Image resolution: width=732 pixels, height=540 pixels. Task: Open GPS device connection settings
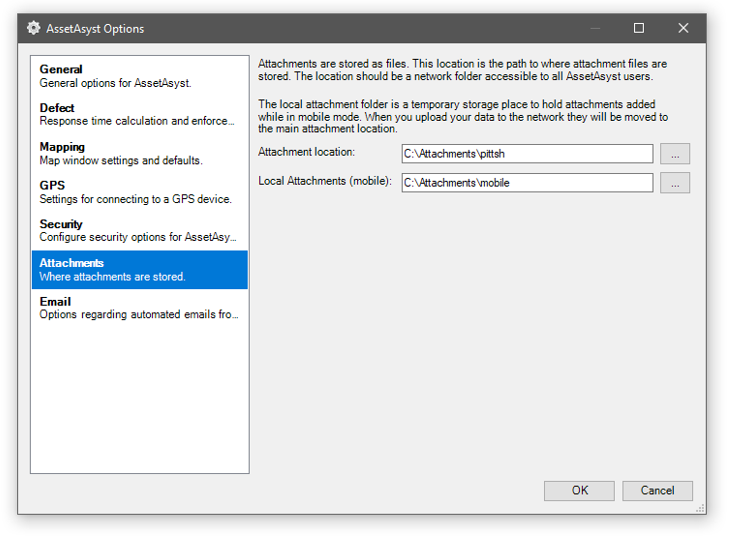(x=139, y=192)
